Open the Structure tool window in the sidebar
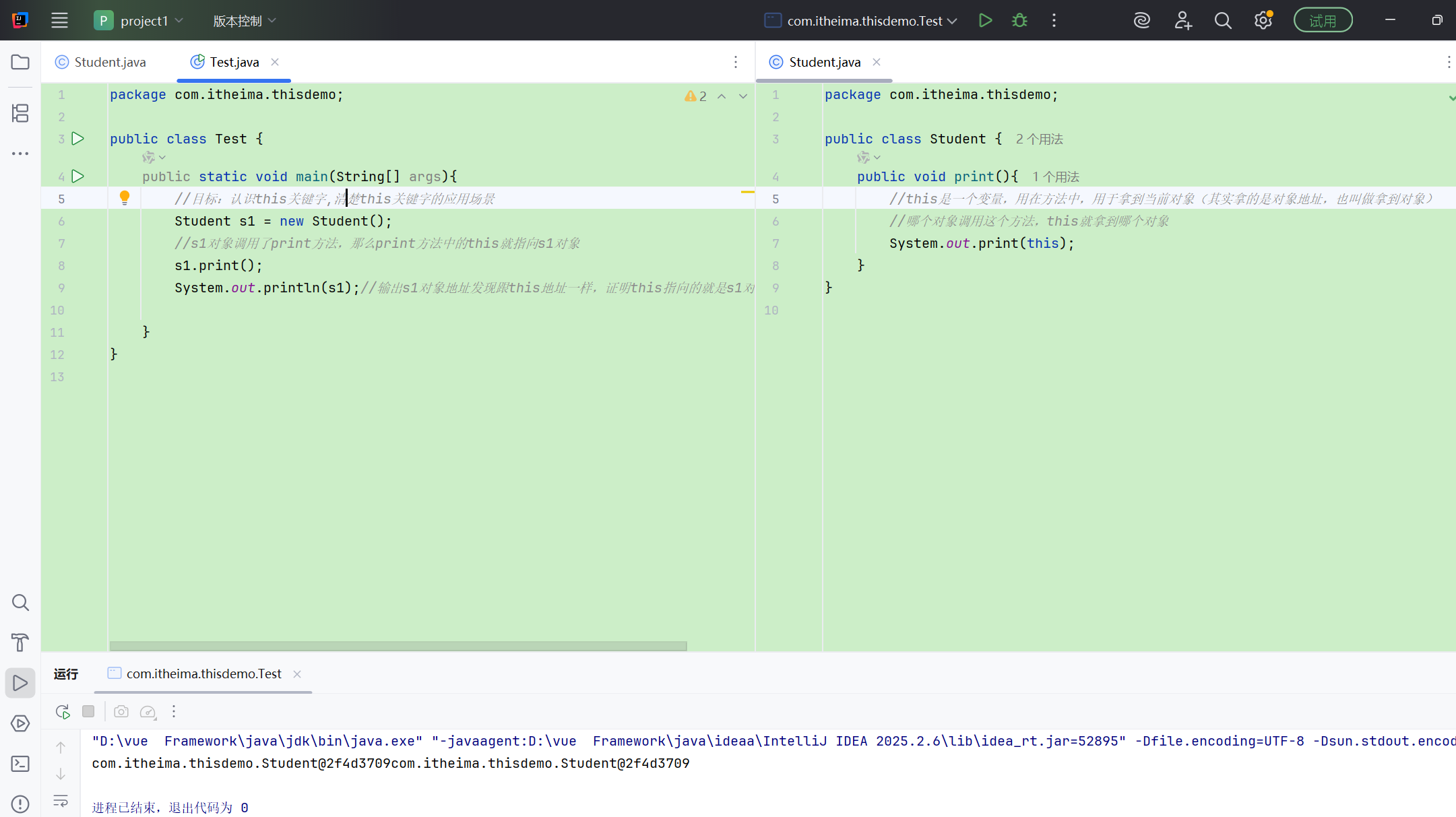This screenshot has height=817, width=1456. click(20, 113)
